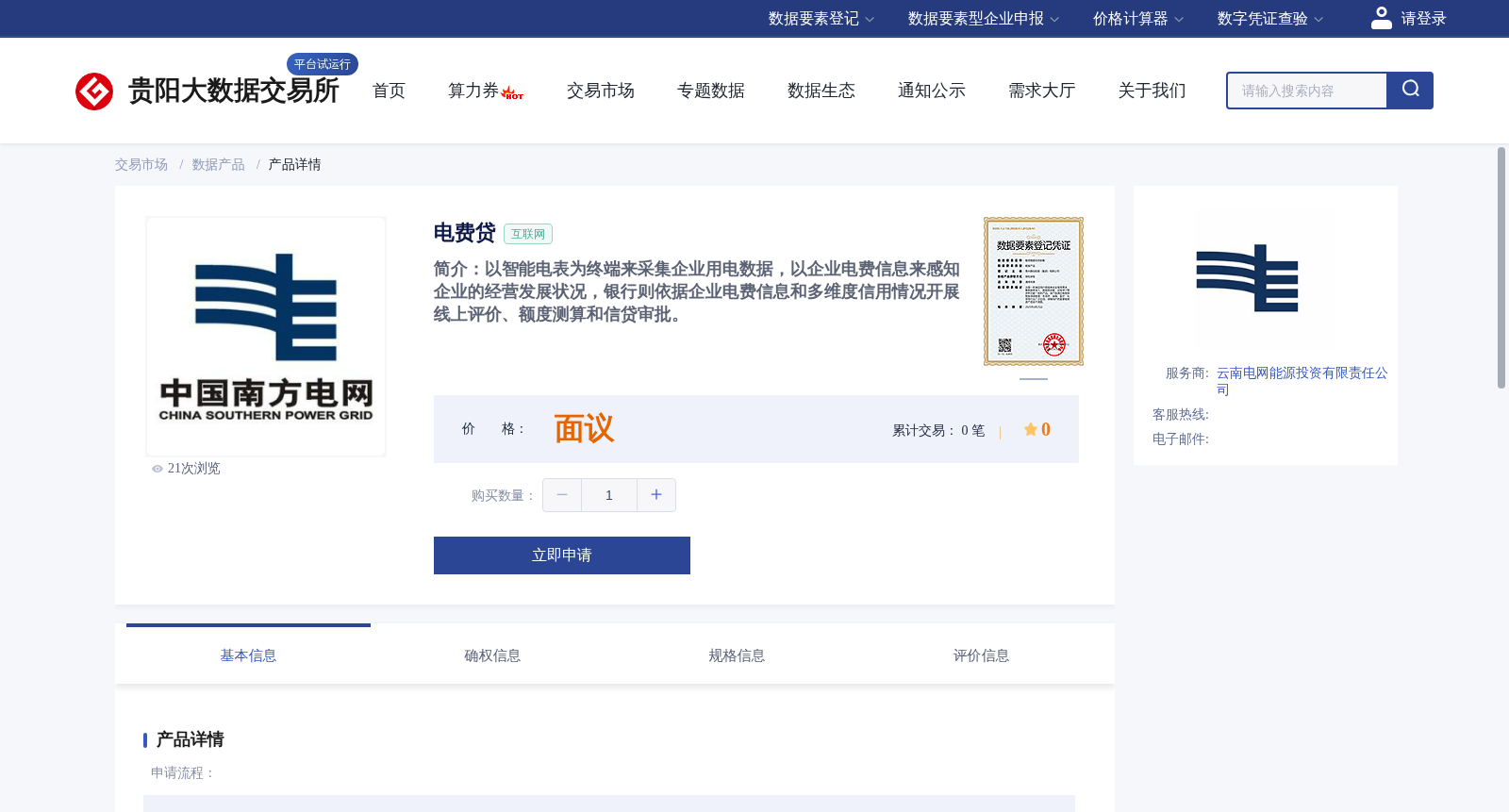1509x812 pixels.
Task: Click the page vertical scrollbar
Action: click(x=1501, y=268)
